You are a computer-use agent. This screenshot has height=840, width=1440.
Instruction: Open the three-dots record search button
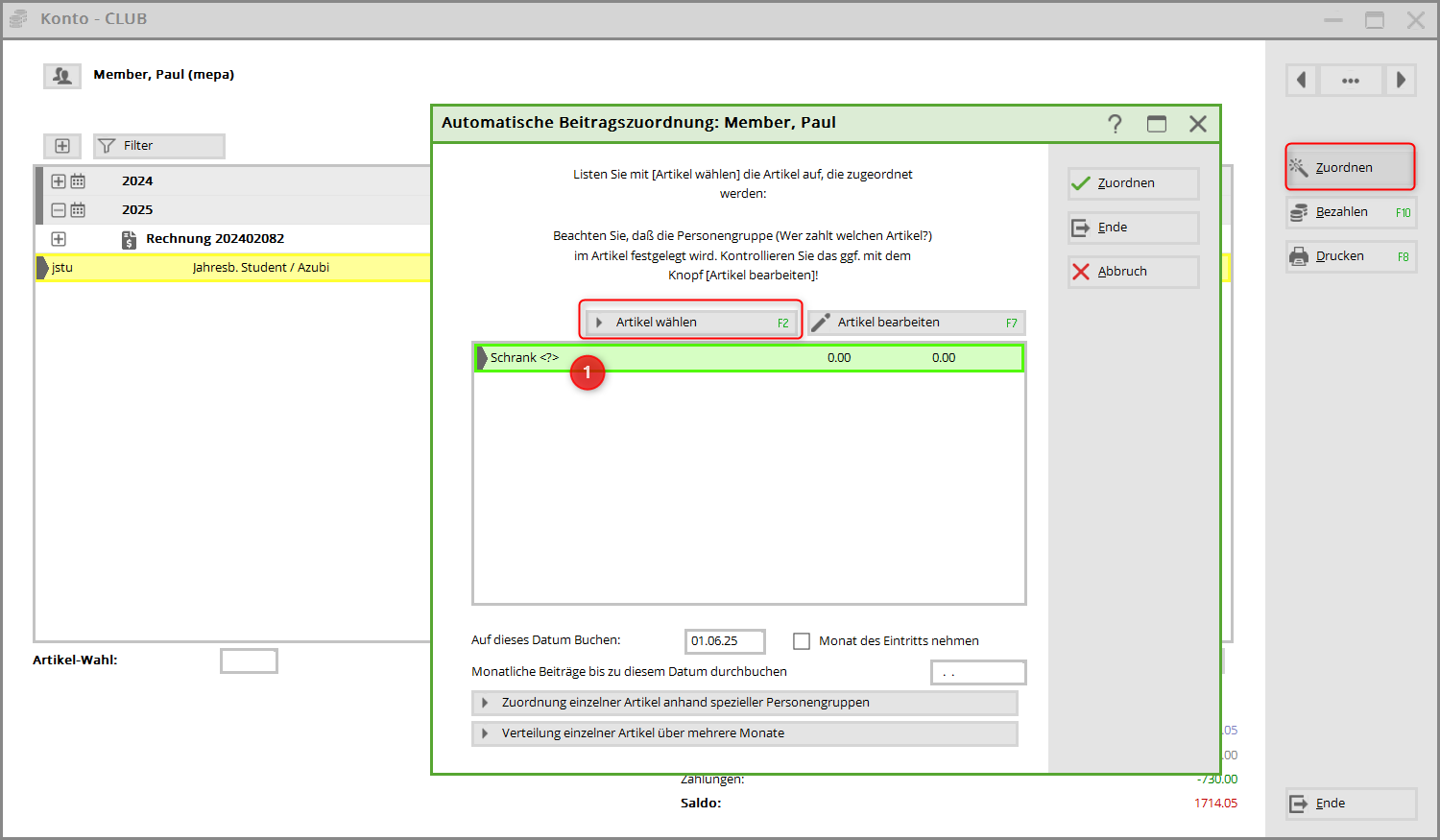tap(1351, 81)
